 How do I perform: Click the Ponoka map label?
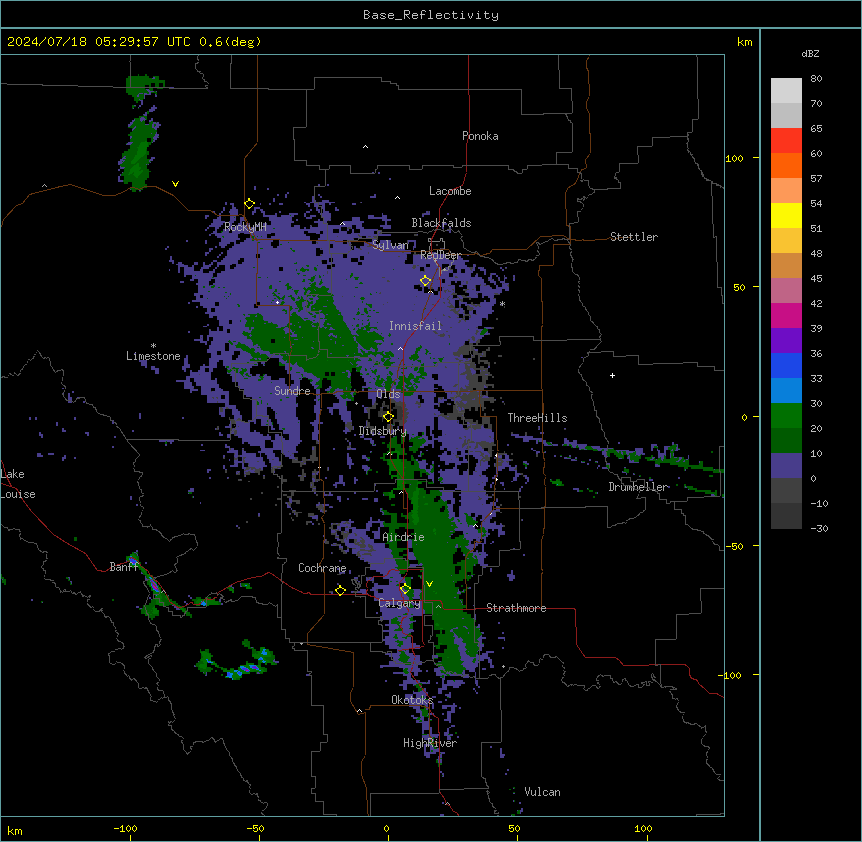pos(480,136)
